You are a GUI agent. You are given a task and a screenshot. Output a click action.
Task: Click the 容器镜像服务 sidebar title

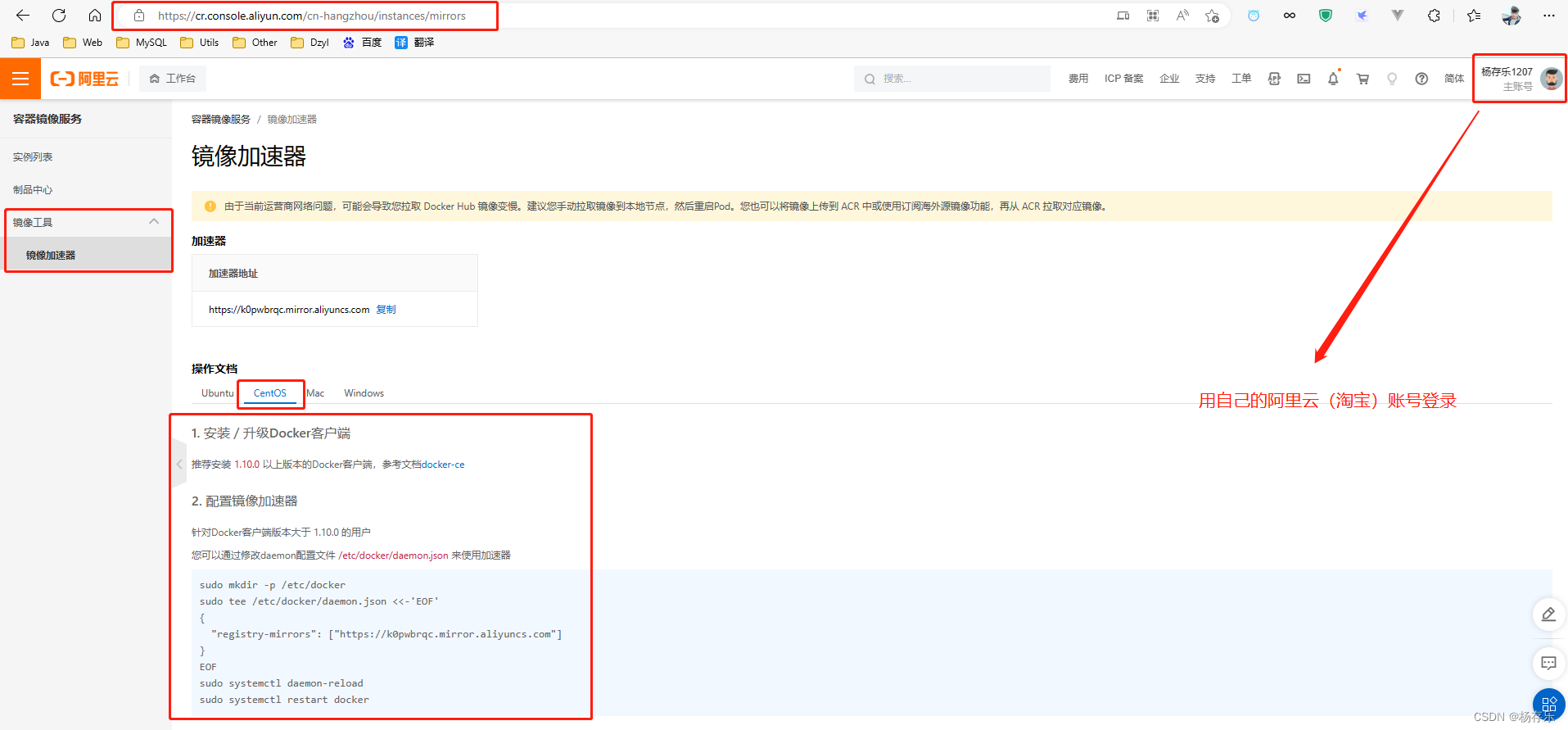pyautogui.click(x=47, y=119)
